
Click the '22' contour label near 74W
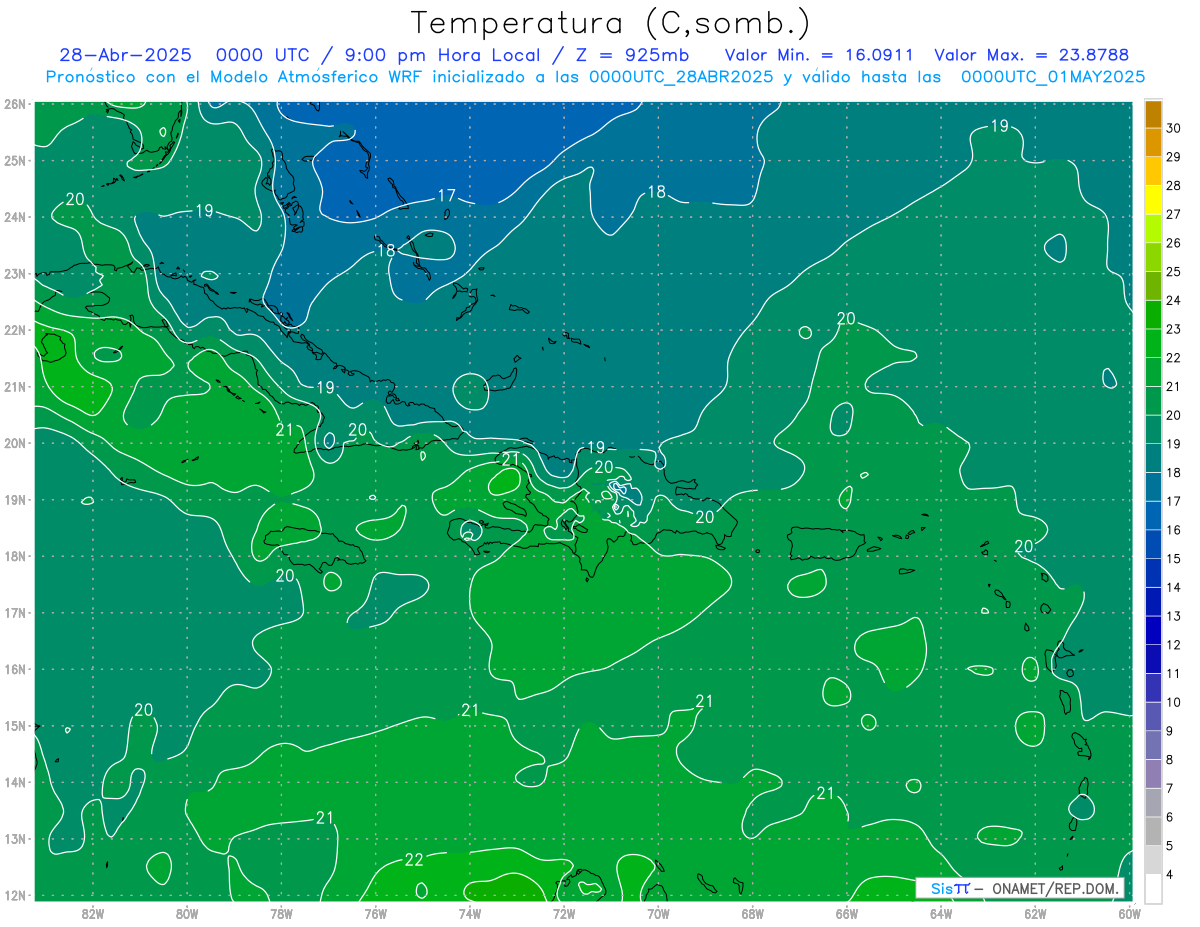click(x=414, y=860)
